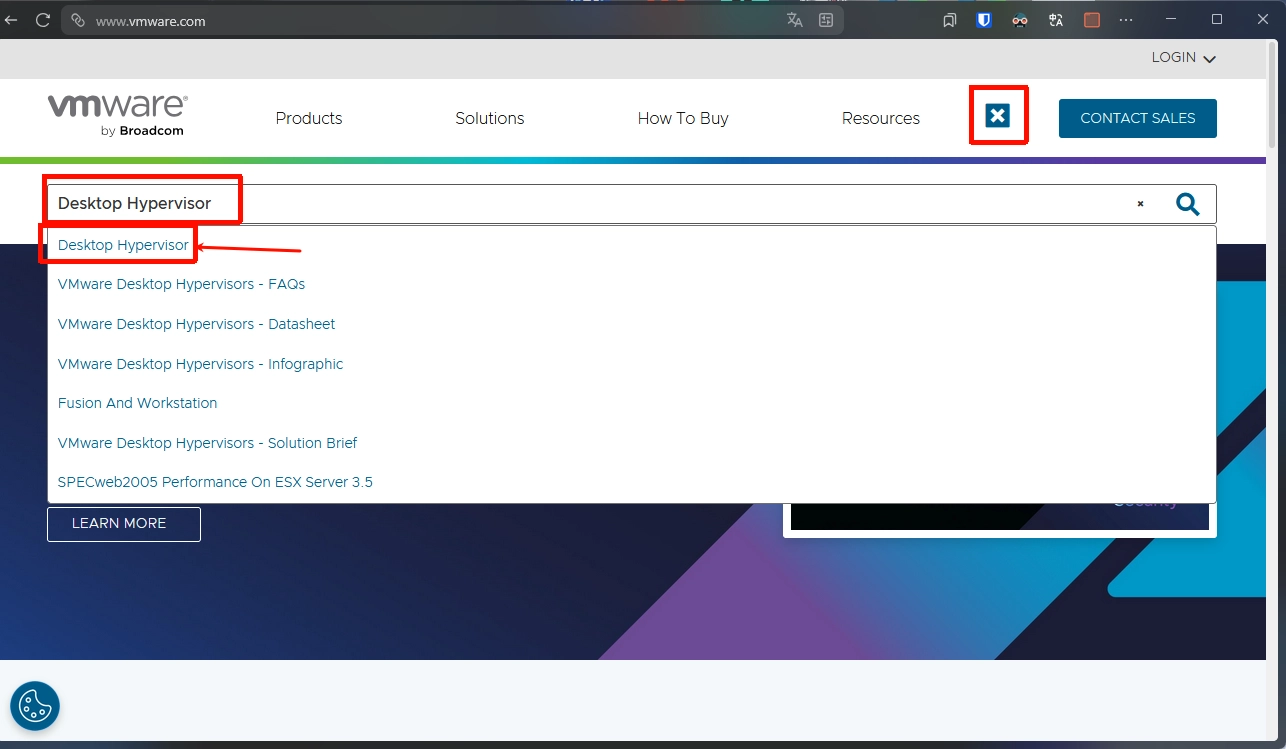Click the bookmarks icon in browser toolbar
Screen dimensions: 1286x749
[x=949, y=20]
